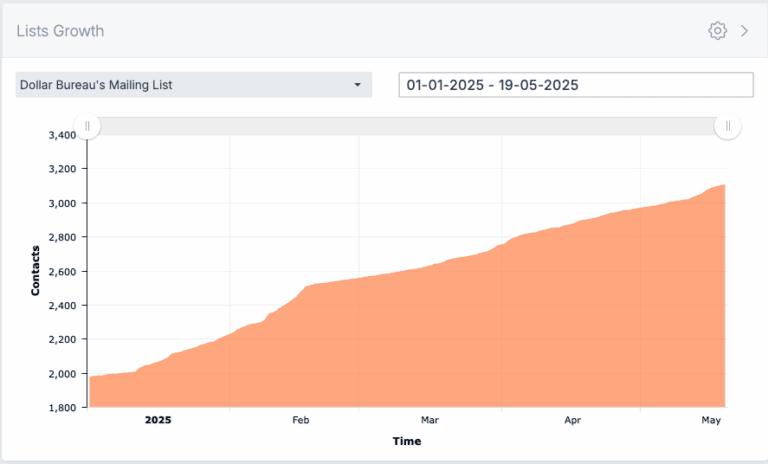Grab the right range slider handle
This screenshot has height=464, width=768.
(728, 126)
